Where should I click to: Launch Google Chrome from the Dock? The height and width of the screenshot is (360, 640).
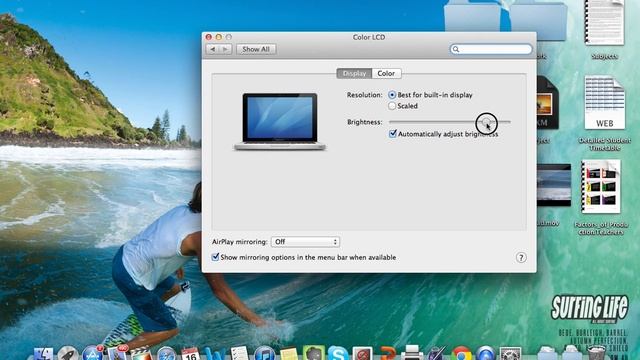[461, 354]
